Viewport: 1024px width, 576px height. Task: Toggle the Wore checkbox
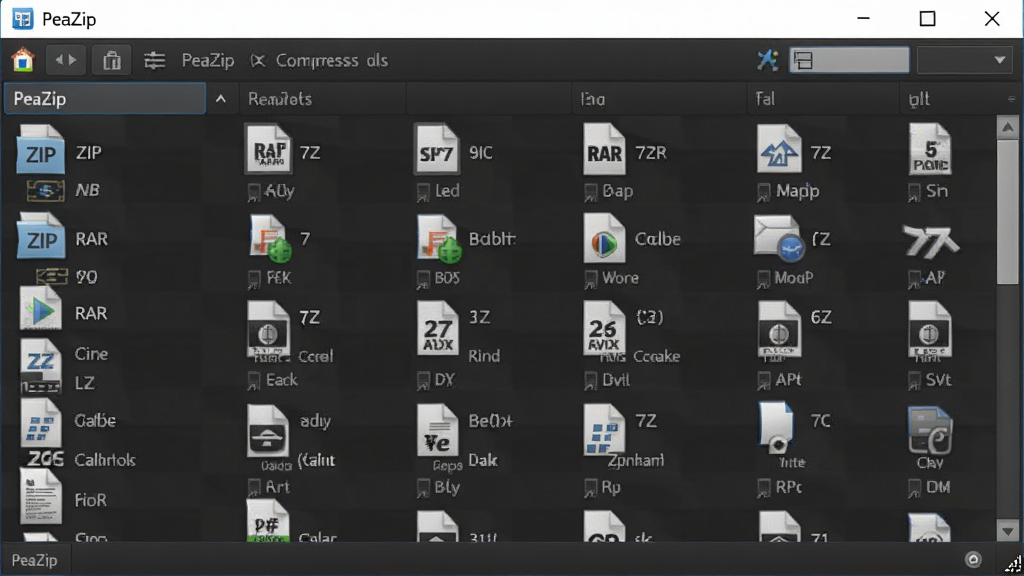(590, 280)
